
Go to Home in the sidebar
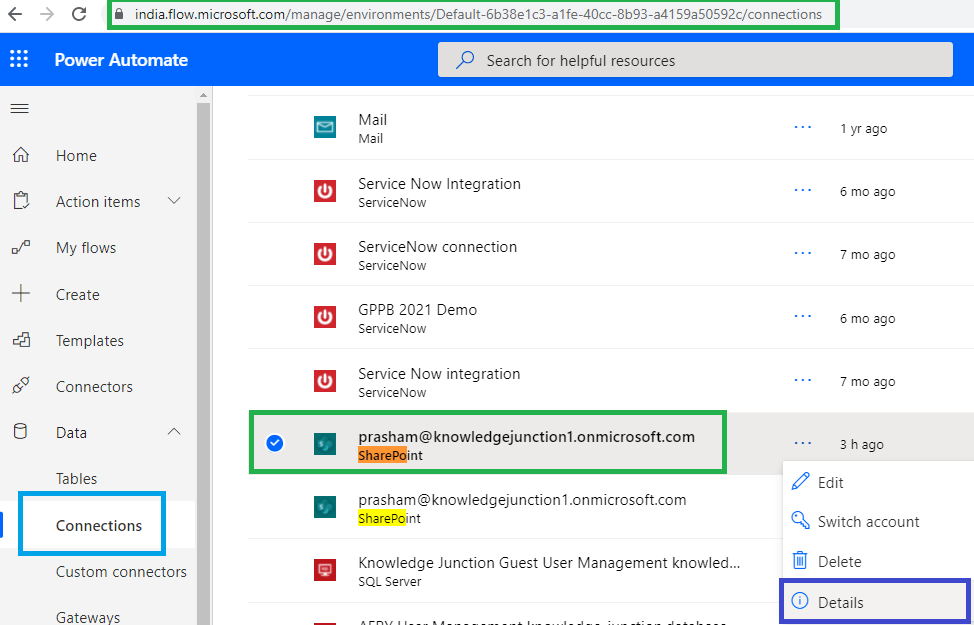click(x=76, y=155)
